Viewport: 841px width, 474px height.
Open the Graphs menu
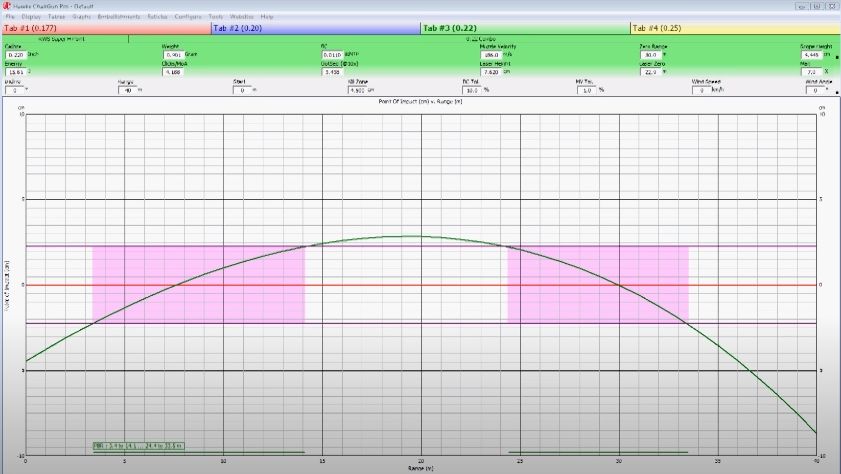point(82,17)
